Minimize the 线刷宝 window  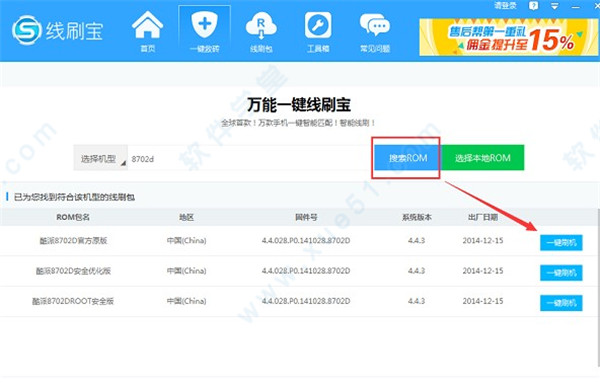[x=576, y=7]
